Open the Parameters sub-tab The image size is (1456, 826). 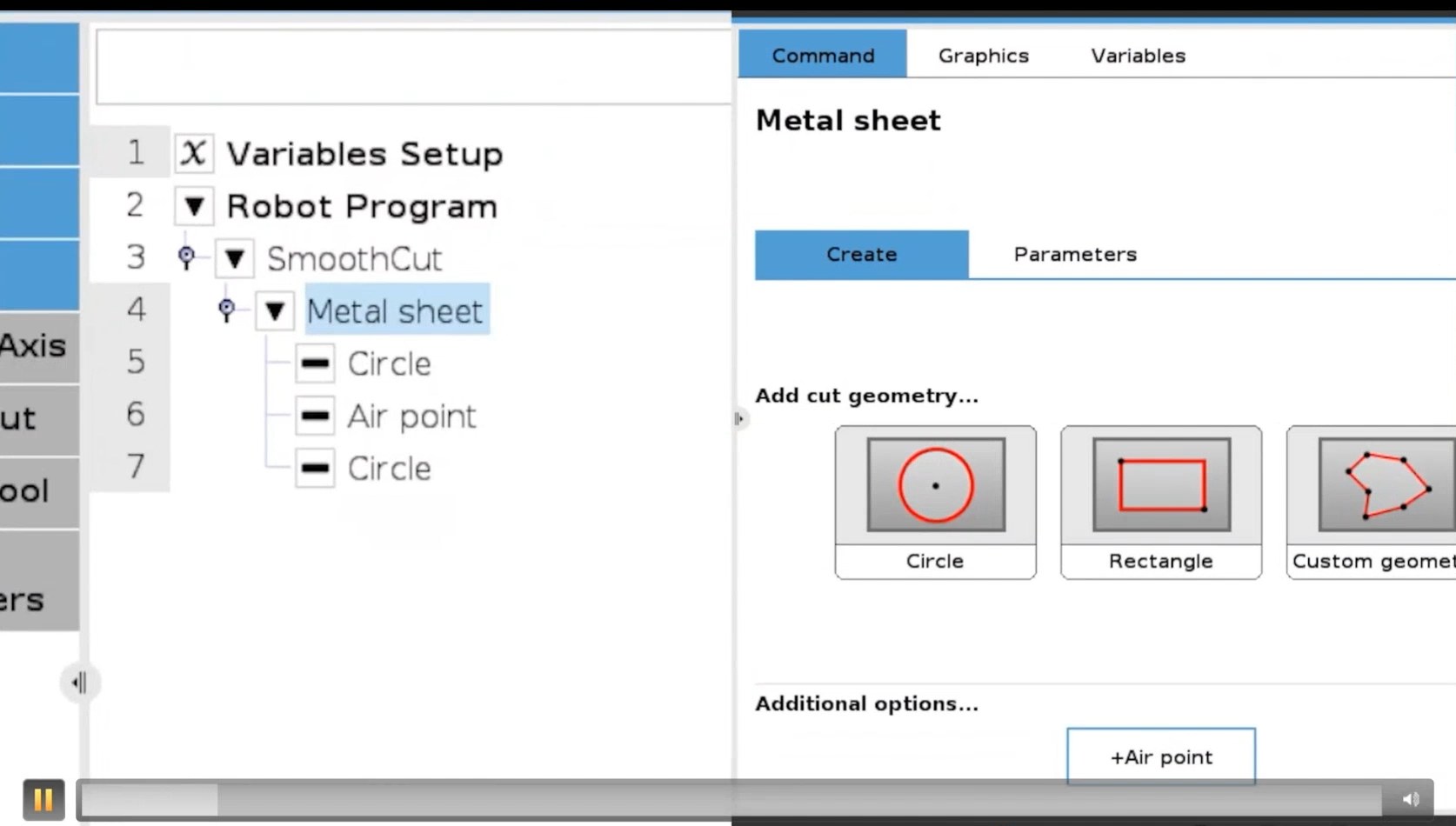(1075, 254)
